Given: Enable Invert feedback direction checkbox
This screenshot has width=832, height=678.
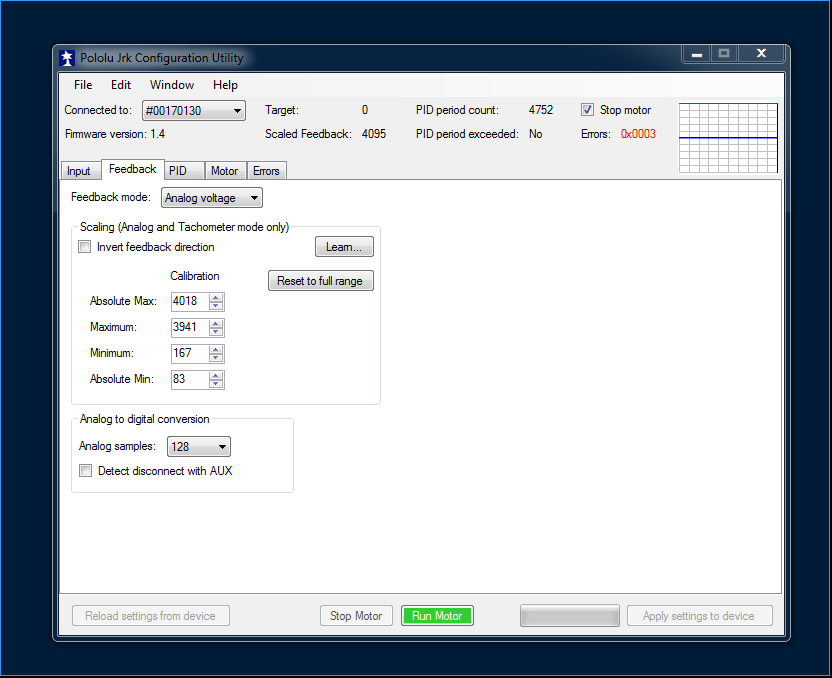Looking at the screenshot, I should point(84,247).
